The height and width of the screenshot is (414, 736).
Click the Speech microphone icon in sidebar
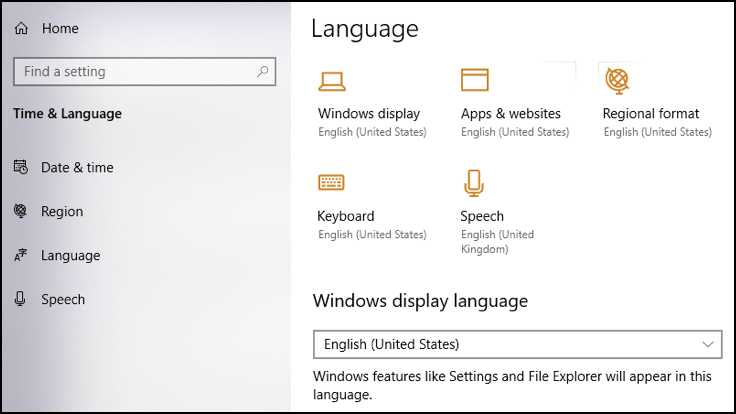tap(20, 299)
